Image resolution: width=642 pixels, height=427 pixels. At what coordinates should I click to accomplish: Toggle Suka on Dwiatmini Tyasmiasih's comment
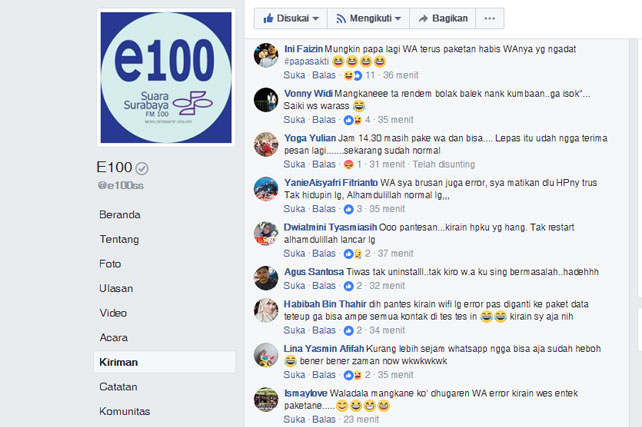tap(294, 253)
